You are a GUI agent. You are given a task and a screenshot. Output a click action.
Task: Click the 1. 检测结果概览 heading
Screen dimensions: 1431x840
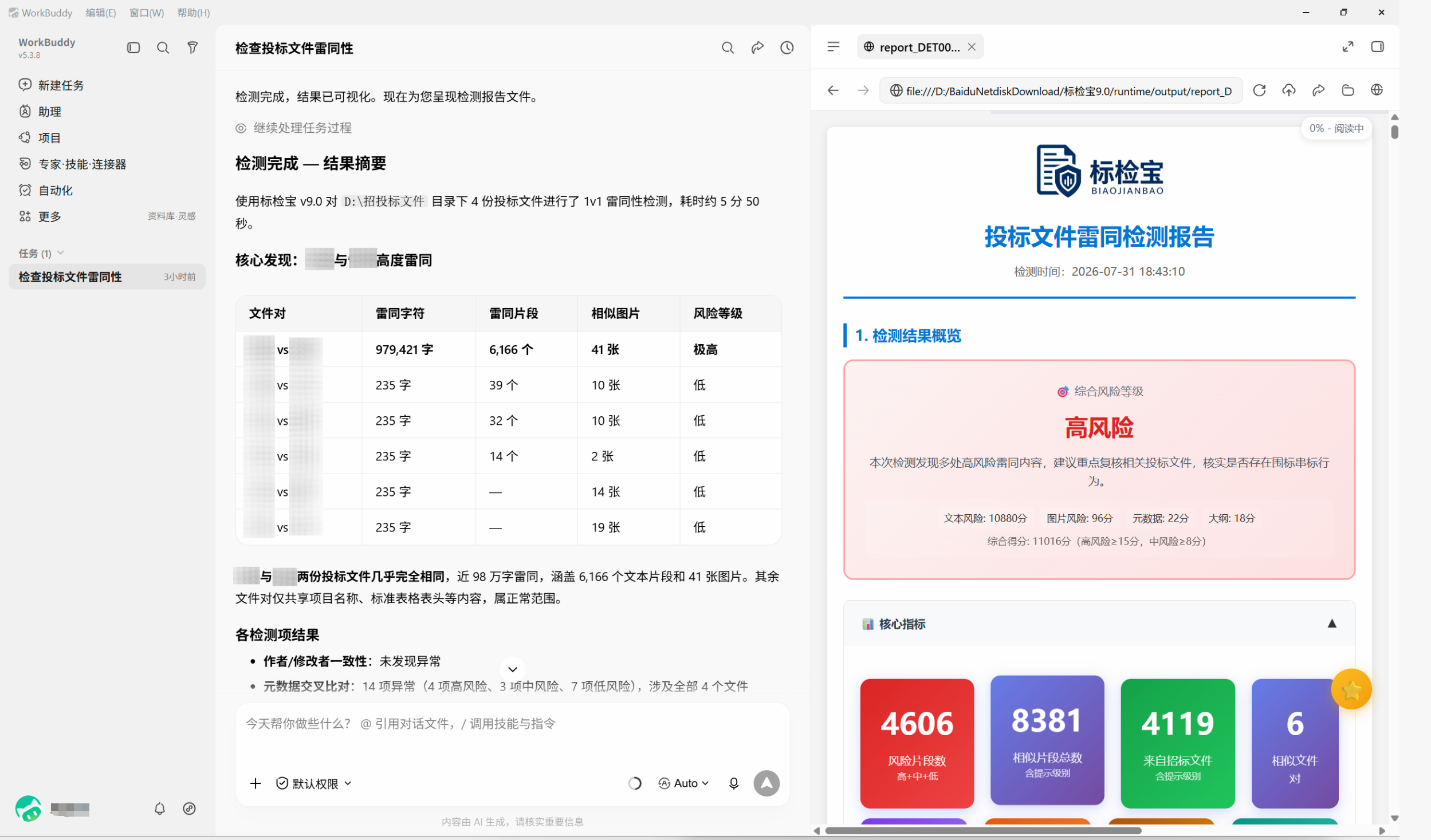tap(908, 336)
